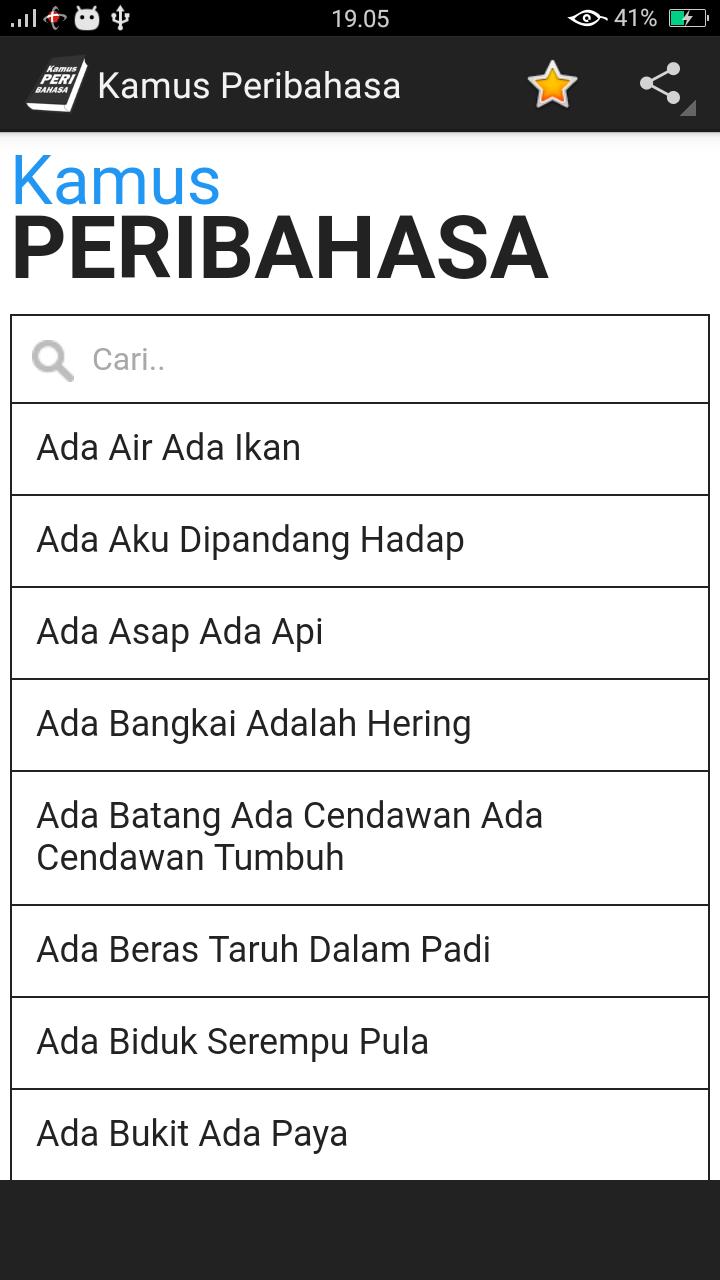720x1280 pixels.
Task: Tap the yellow star favorites icon
Action: coord(552,85)
